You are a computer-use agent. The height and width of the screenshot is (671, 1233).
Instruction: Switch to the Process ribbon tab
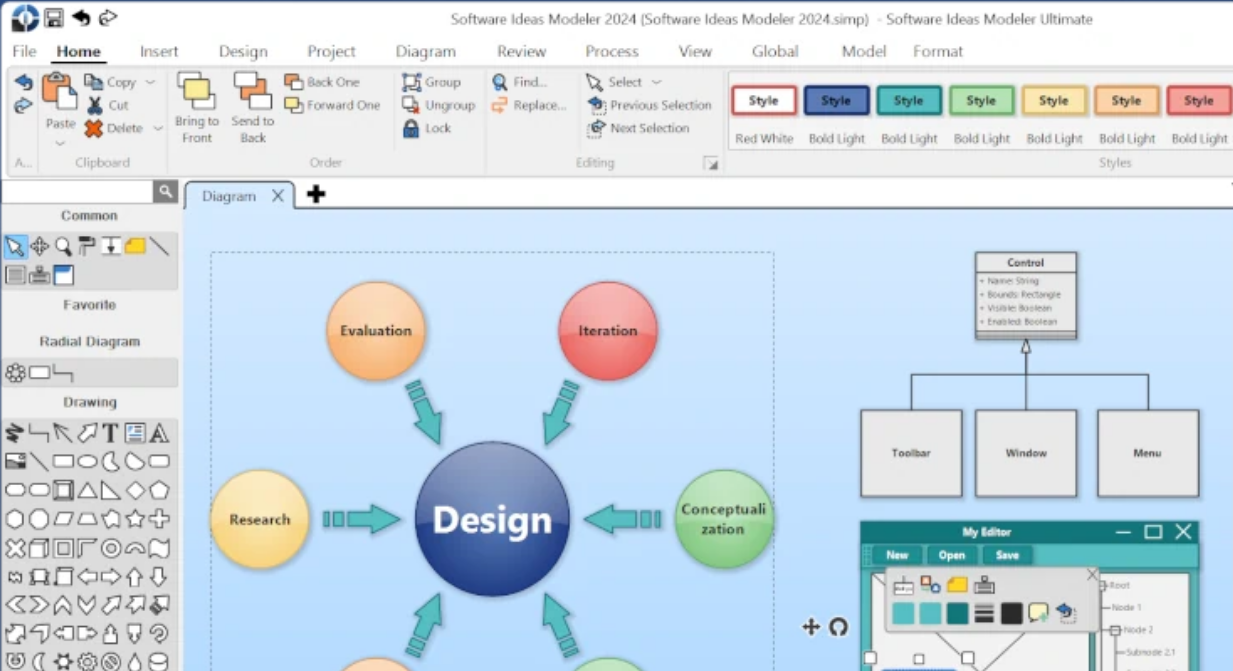coord(611,51)
